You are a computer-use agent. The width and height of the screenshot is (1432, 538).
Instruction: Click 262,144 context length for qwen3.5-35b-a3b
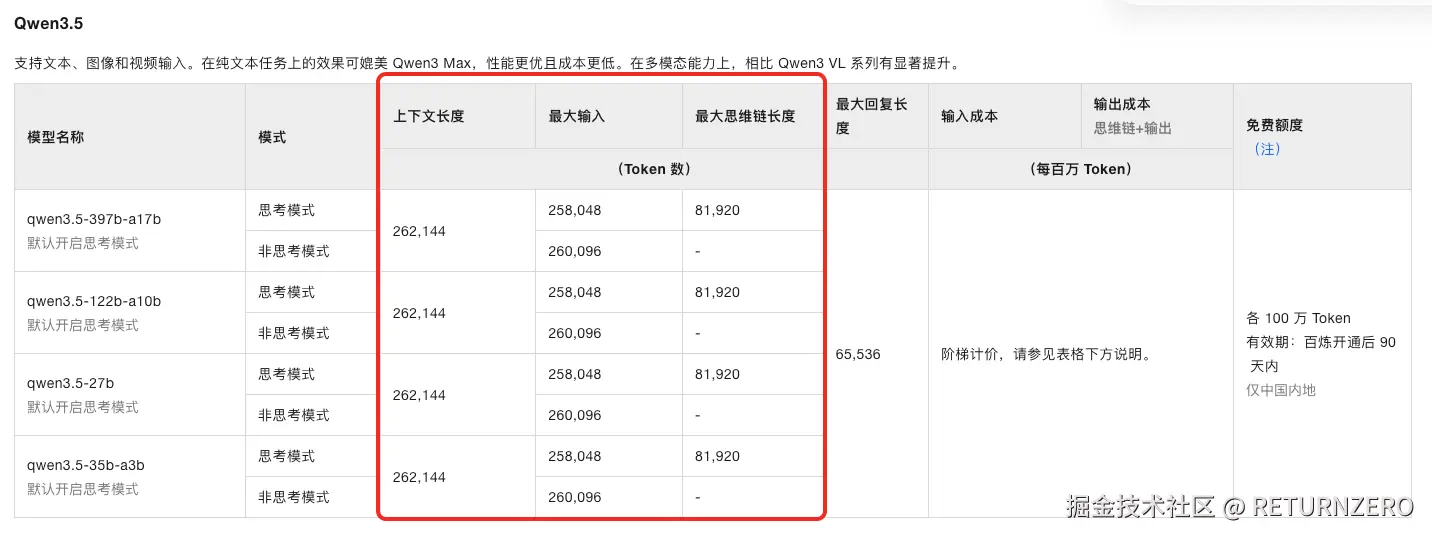pos(419,477)
